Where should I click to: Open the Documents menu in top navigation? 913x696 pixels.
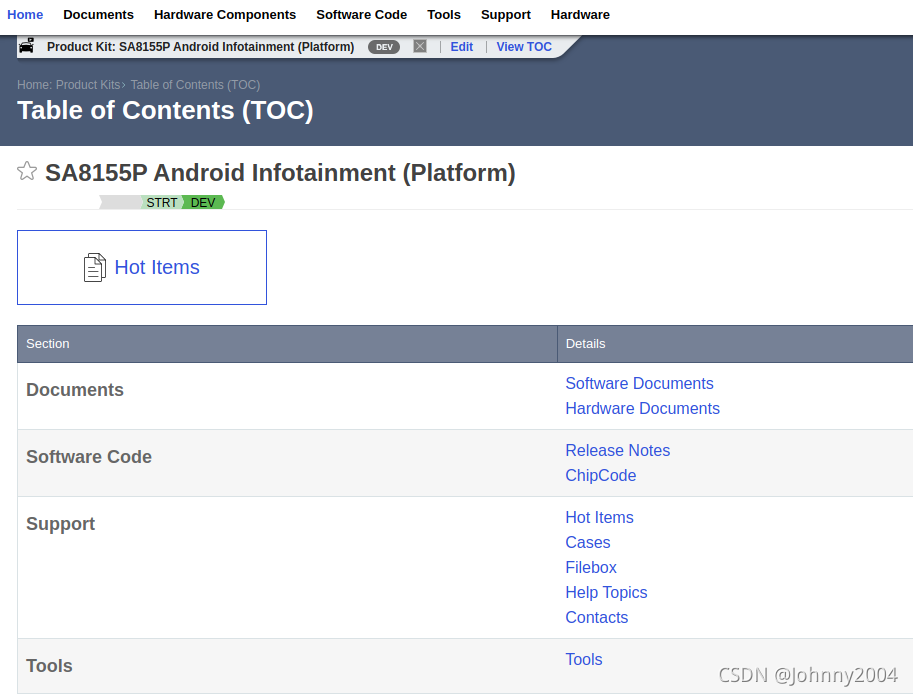98,15
